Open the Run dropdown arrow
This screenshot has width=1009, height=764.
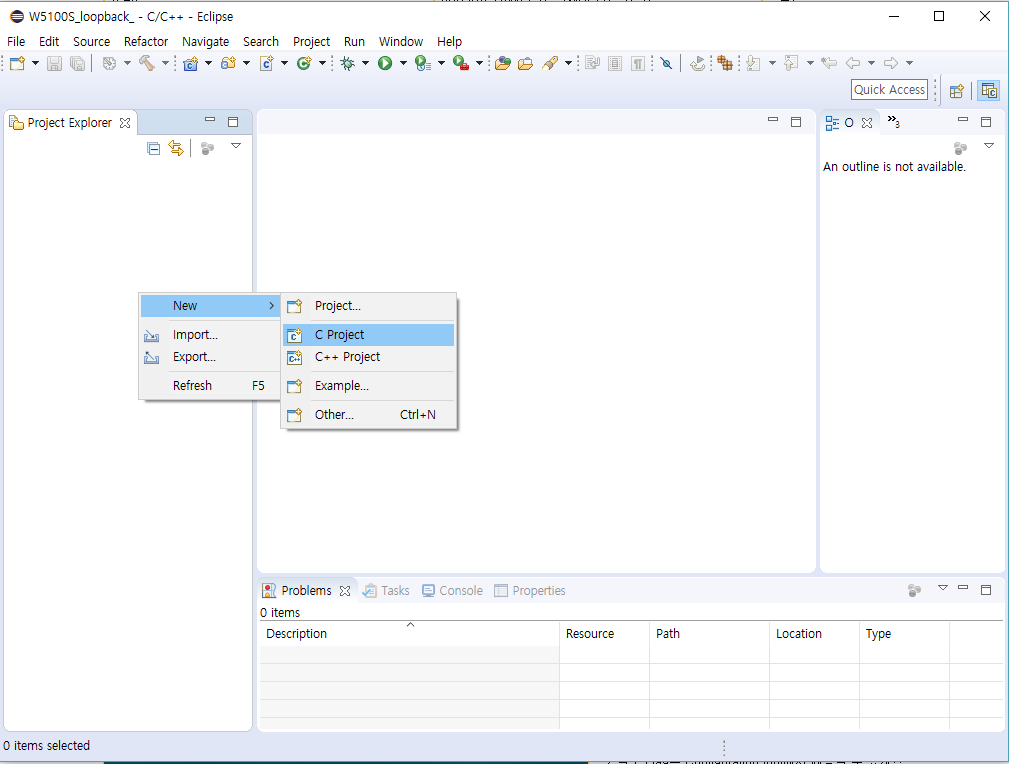click(403, 63)
